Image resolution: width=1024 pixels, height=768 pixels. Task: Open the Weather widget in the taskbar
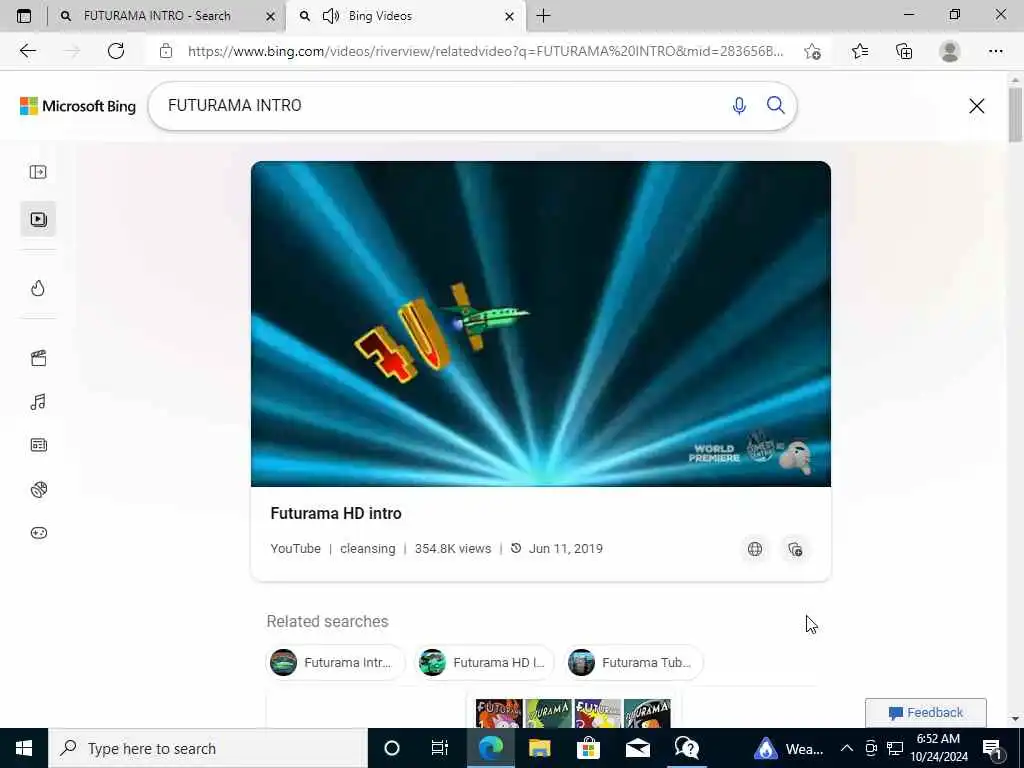pos(789,748)
